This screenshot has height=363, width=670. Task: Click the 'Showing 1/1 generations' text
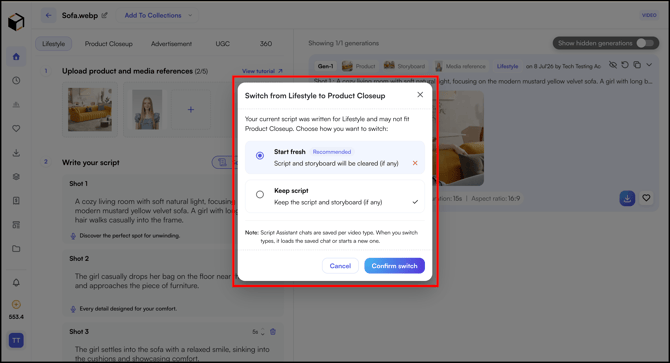[344, 43]
